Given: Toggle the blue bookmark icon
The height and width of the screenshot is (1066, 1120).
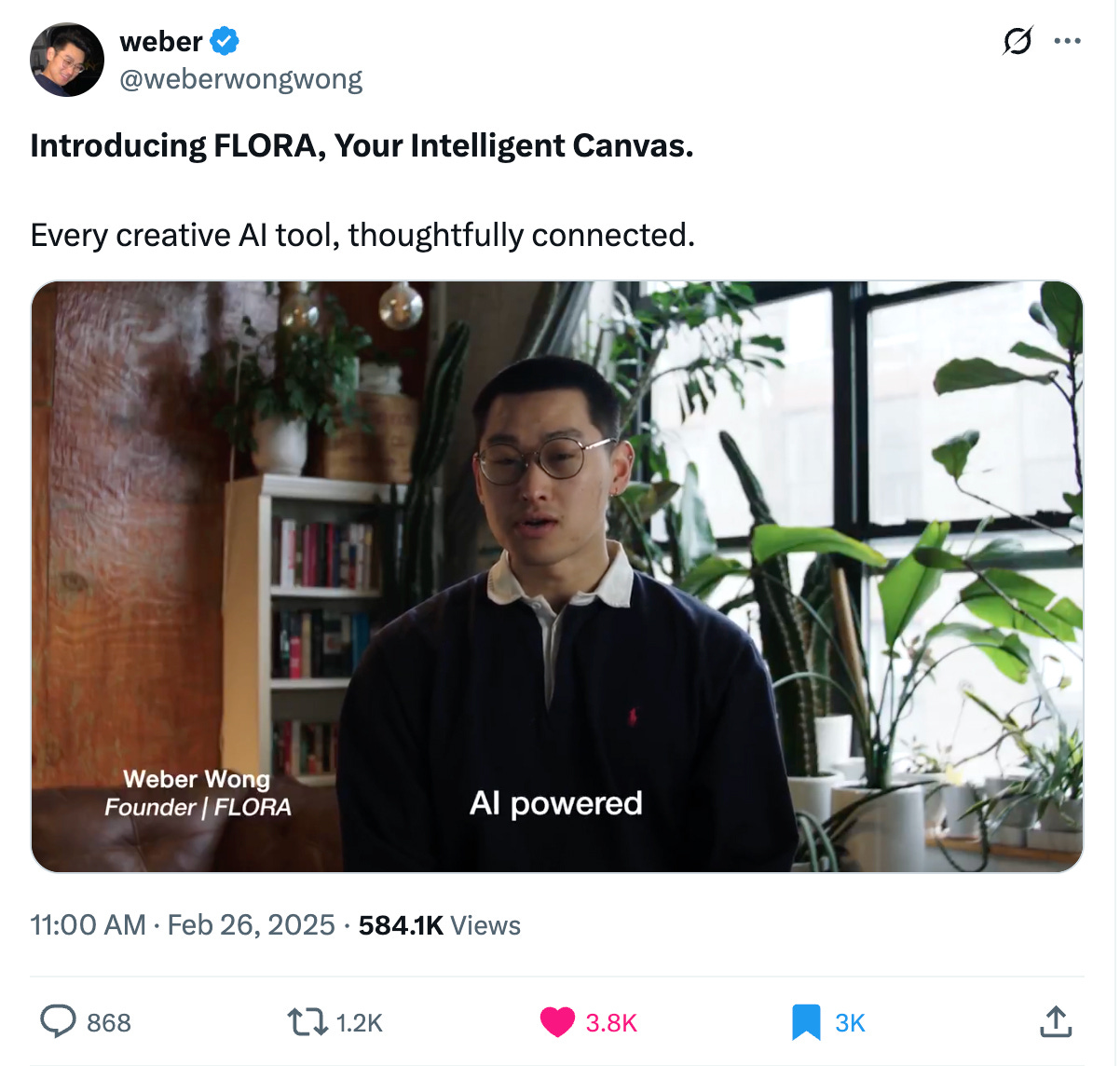Looking at the screenshot, I should tap(806, 1022).
